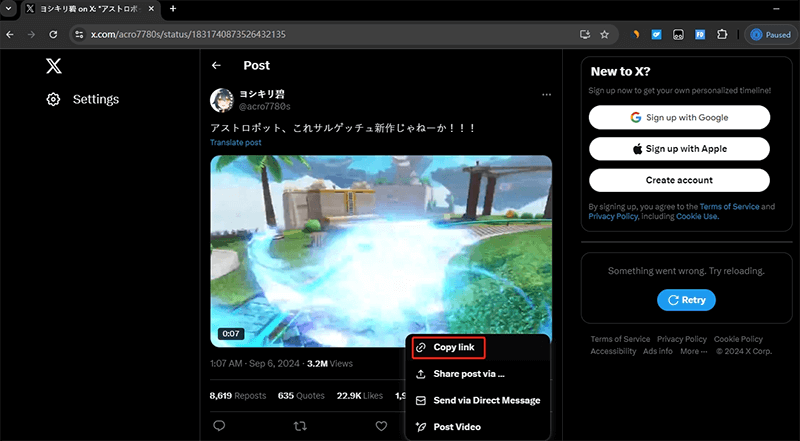Select the X post browser tab

(x=91, y=9)
